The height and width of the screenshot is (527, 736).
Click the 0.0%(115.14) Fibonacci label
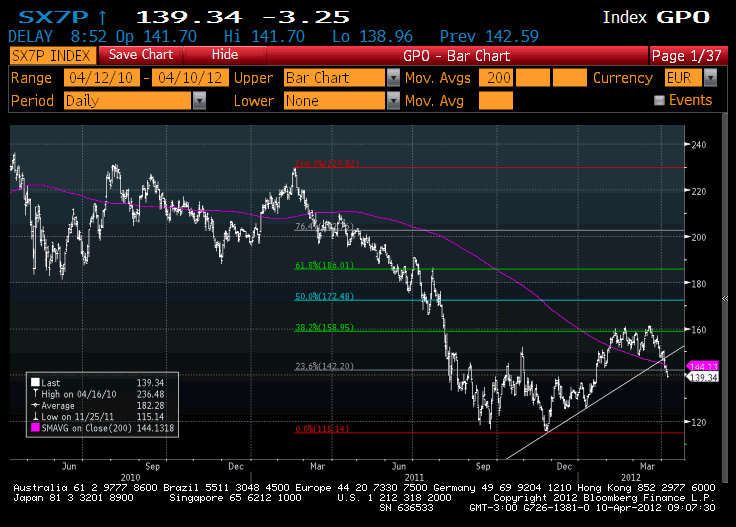[322, 429]
